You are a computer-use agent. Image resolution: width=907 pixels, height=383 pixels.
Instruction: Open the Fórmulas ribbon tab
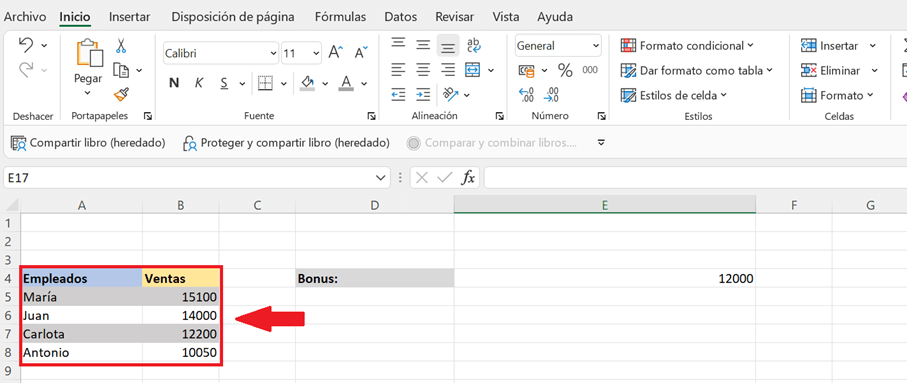point(340,17)
